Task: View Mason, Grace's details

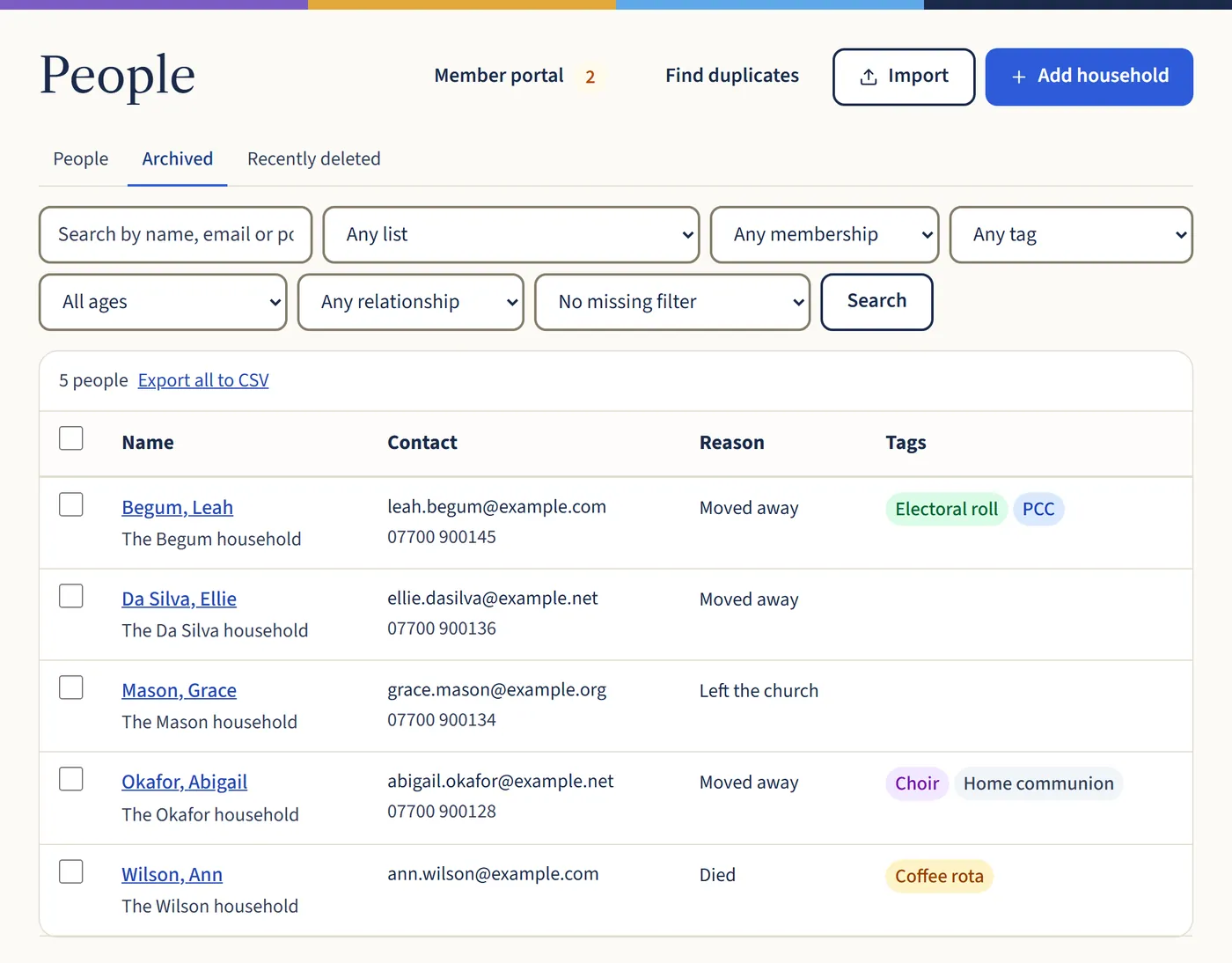Action: point(180,691)
